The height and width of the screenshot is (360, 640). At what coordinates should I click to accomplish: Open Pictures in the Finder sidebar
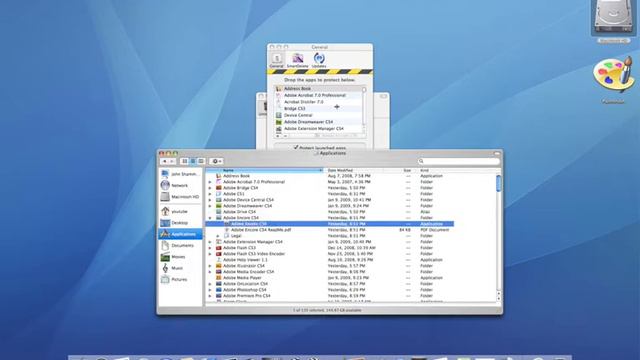pyautogui.click(x=180, y=280)
